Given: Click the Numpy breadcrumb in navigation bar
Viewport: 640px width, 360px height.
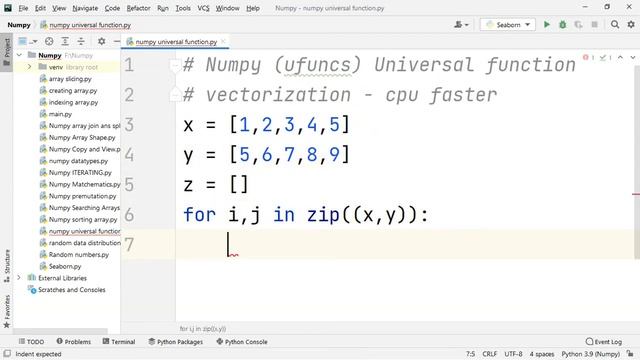Looking at the screenshot, I should tap(19, 25).
